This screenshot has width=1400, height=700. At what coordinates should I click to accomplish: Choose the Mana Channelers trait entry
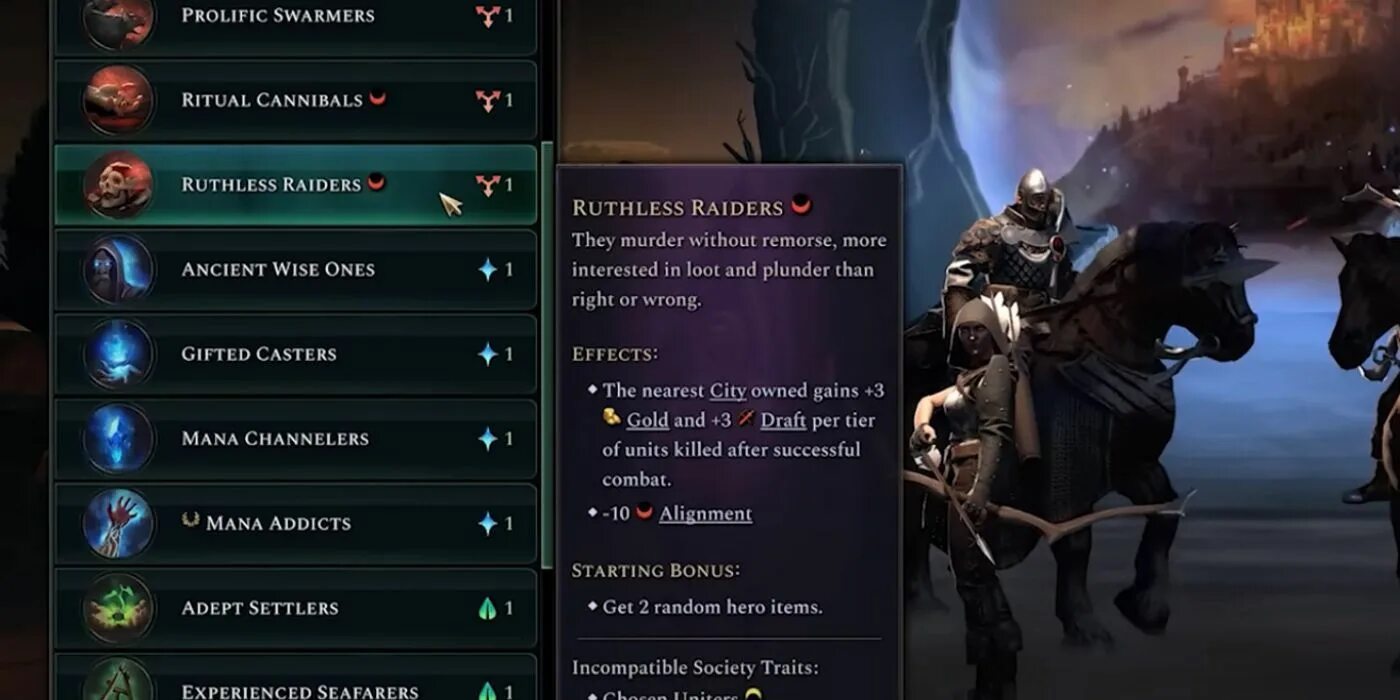(x=295, y=438)
